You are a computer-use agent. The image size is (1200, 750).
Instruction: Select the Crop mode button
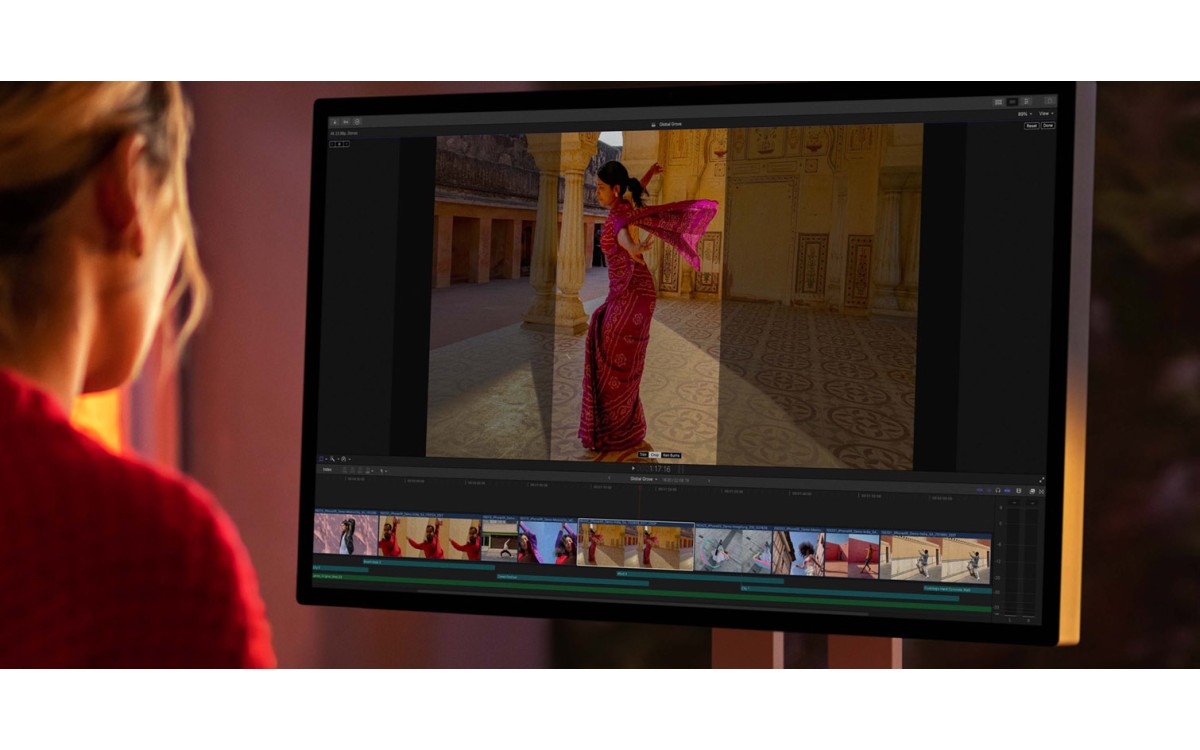coord(654,455)
